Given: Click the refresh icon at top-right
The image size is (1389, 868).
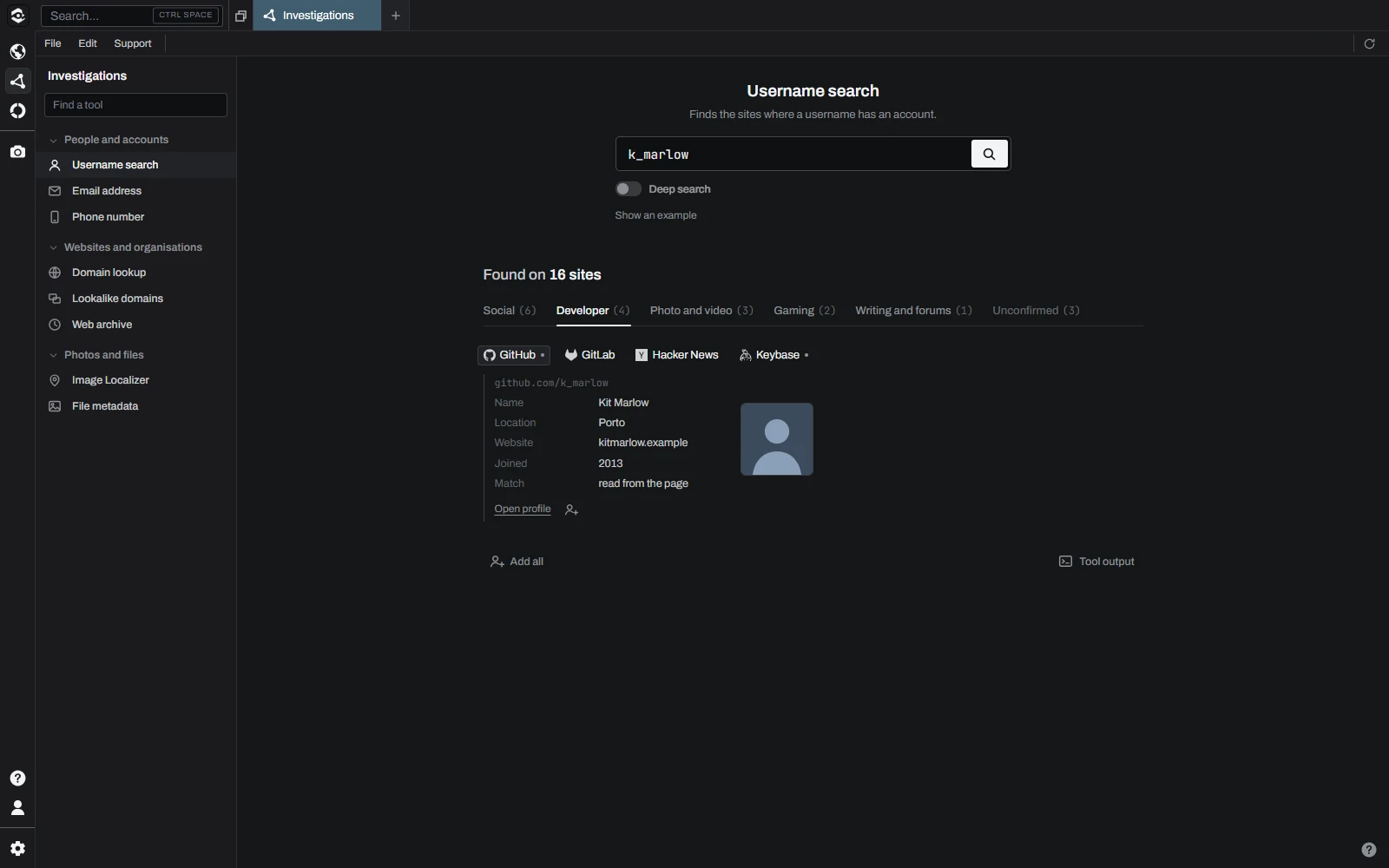Looking at the screenshot, I should coord(1369,43).
